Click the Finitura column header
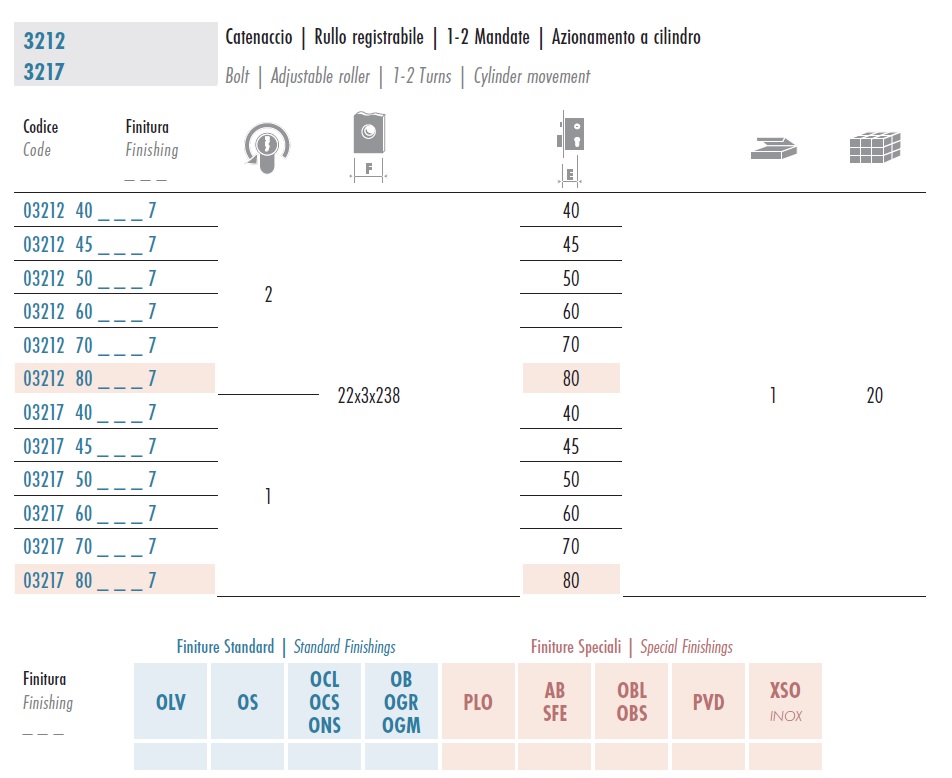Screen dimensions: 952x778 click(x=147, y=127)
